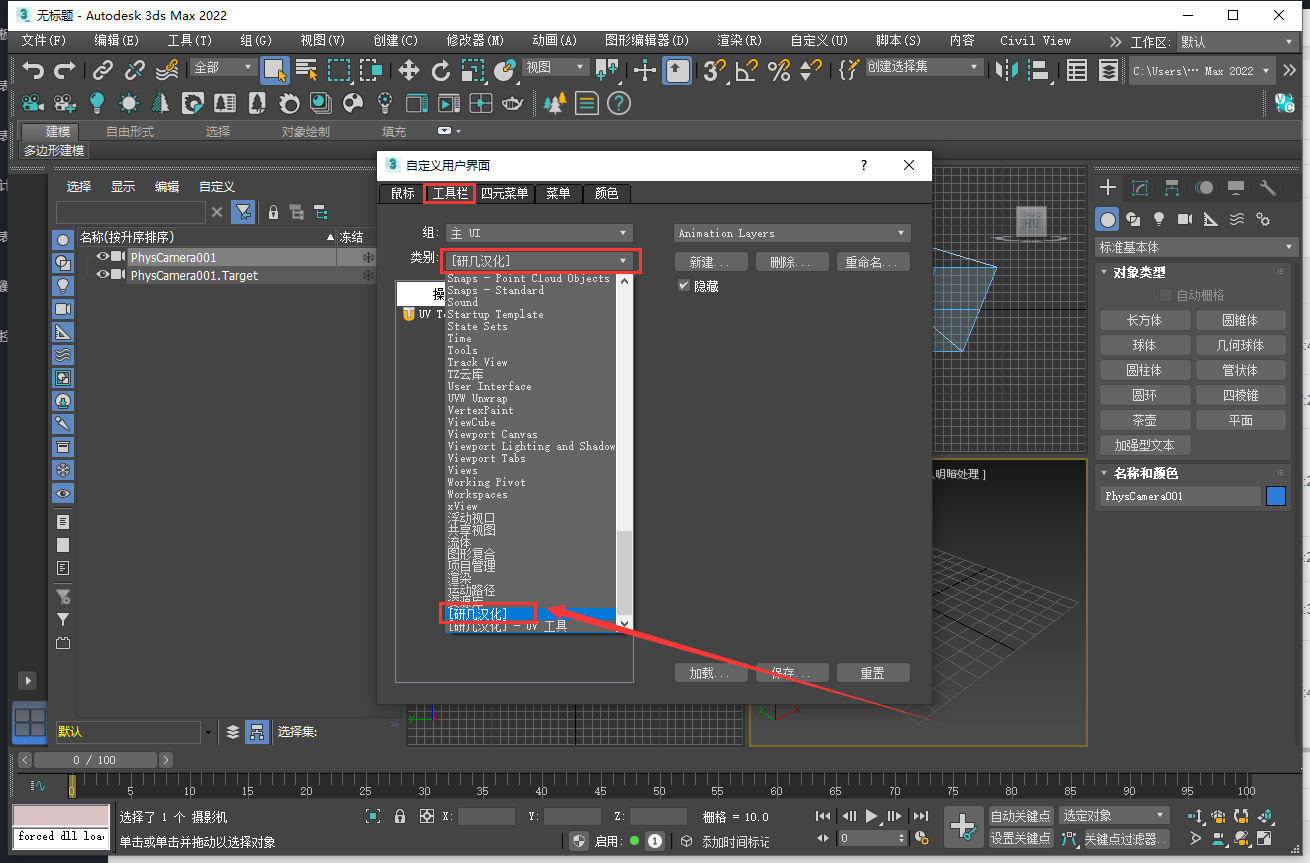The image size is (1310, 863).
Task: Open the 渲染(R) menu
Action: coord(739,41)
